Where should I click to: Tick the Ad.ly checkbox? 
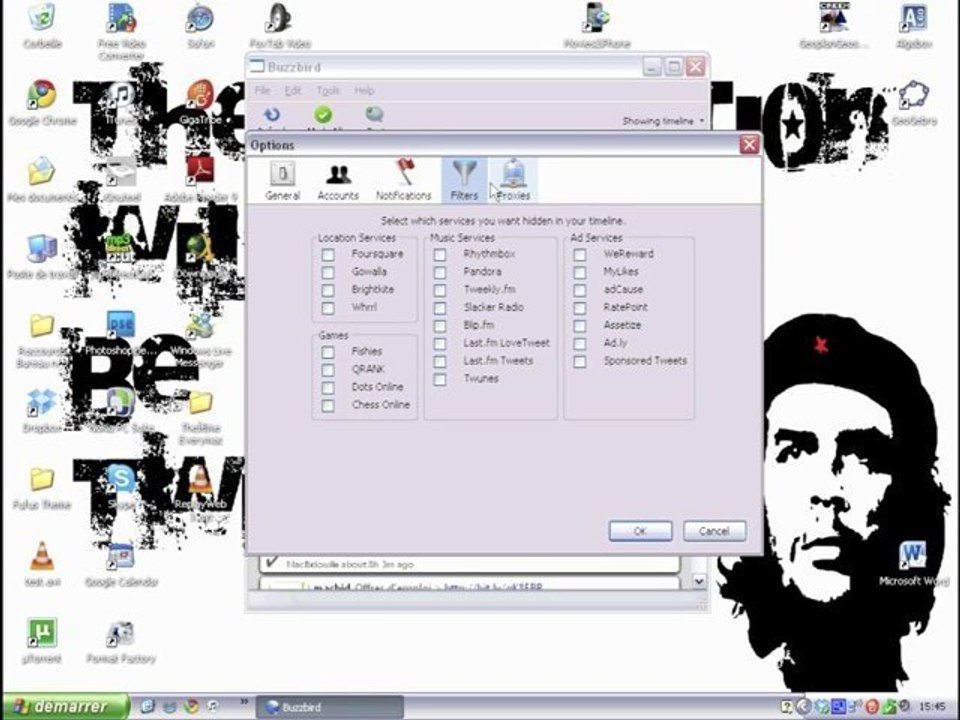pyautogui.click(x=579, y=343)
